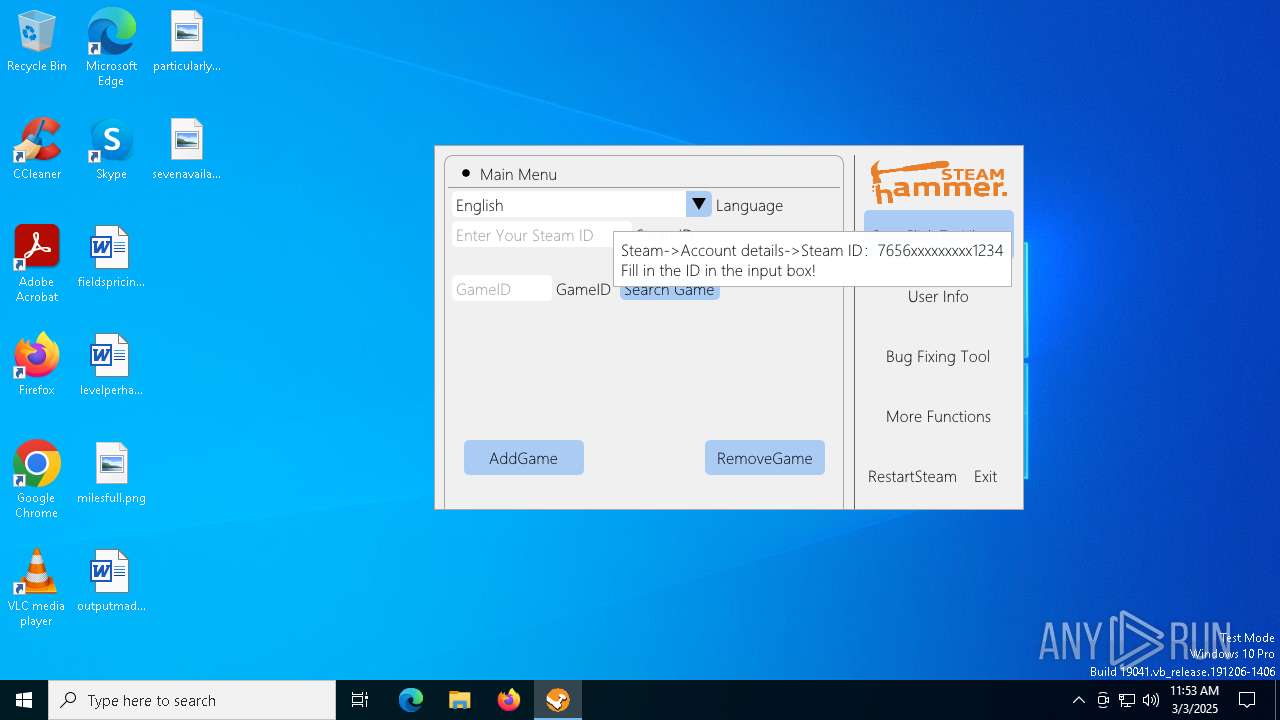Open Microsoft Edge desktop shortcut

[x=111, y=48]
